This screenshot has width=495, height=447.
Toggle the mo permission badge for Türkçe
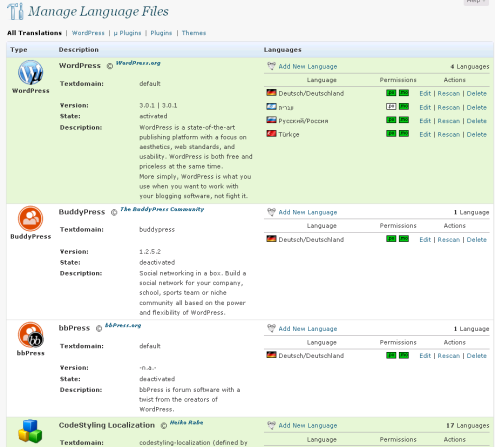pyautogui.click(x=404, y=134)
